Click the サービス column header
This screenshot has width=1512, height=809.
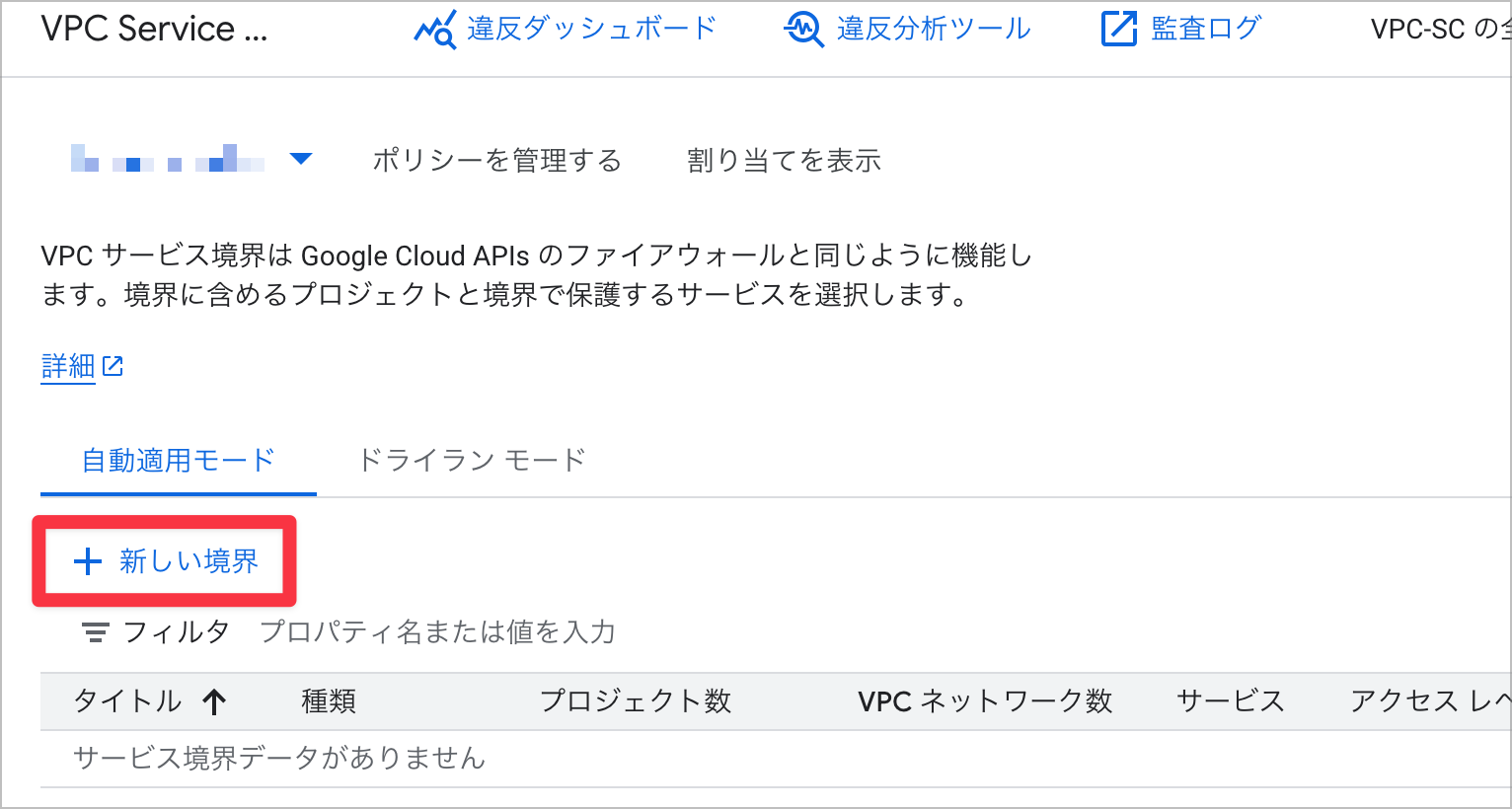(1231, 701)
